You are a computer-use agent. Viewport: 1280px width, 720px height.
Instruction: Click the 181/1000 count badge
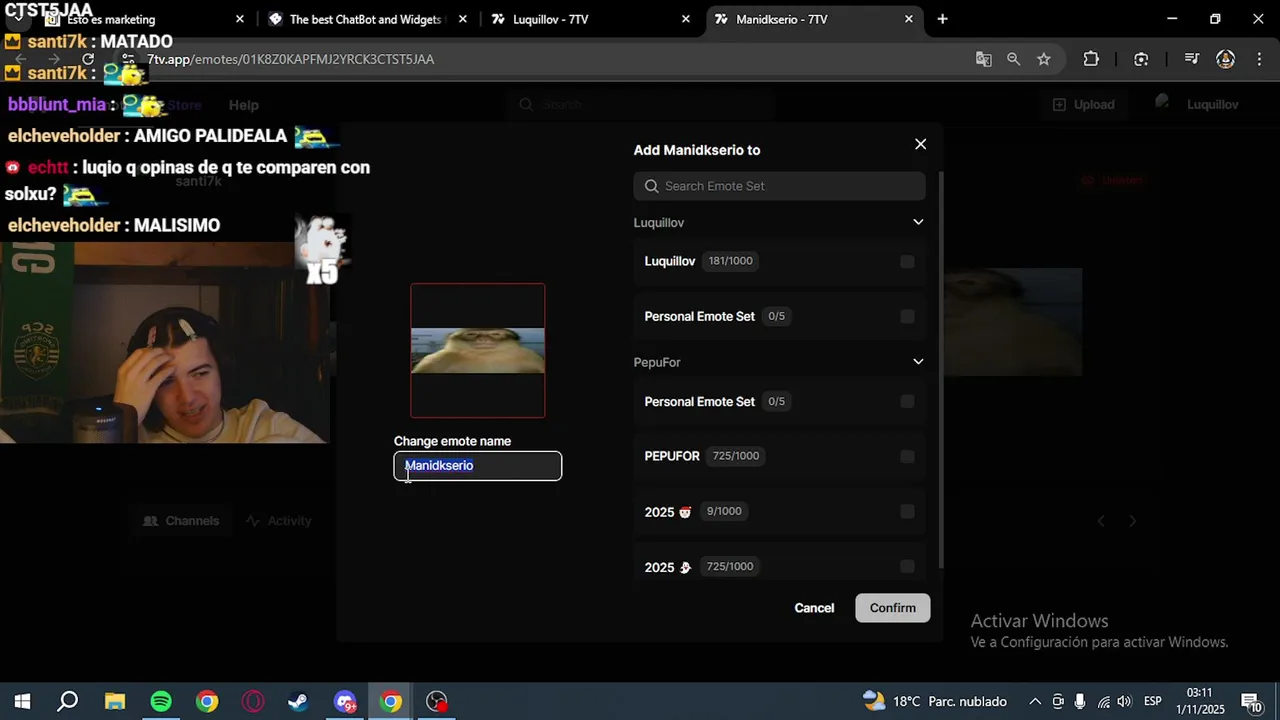click(730, 261)
